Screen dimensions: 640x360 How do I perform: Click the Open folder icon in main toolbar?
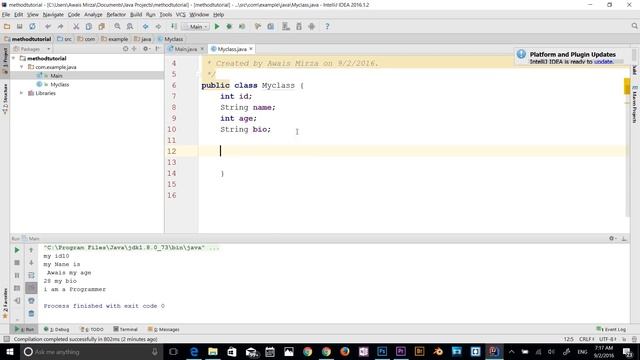7,27
